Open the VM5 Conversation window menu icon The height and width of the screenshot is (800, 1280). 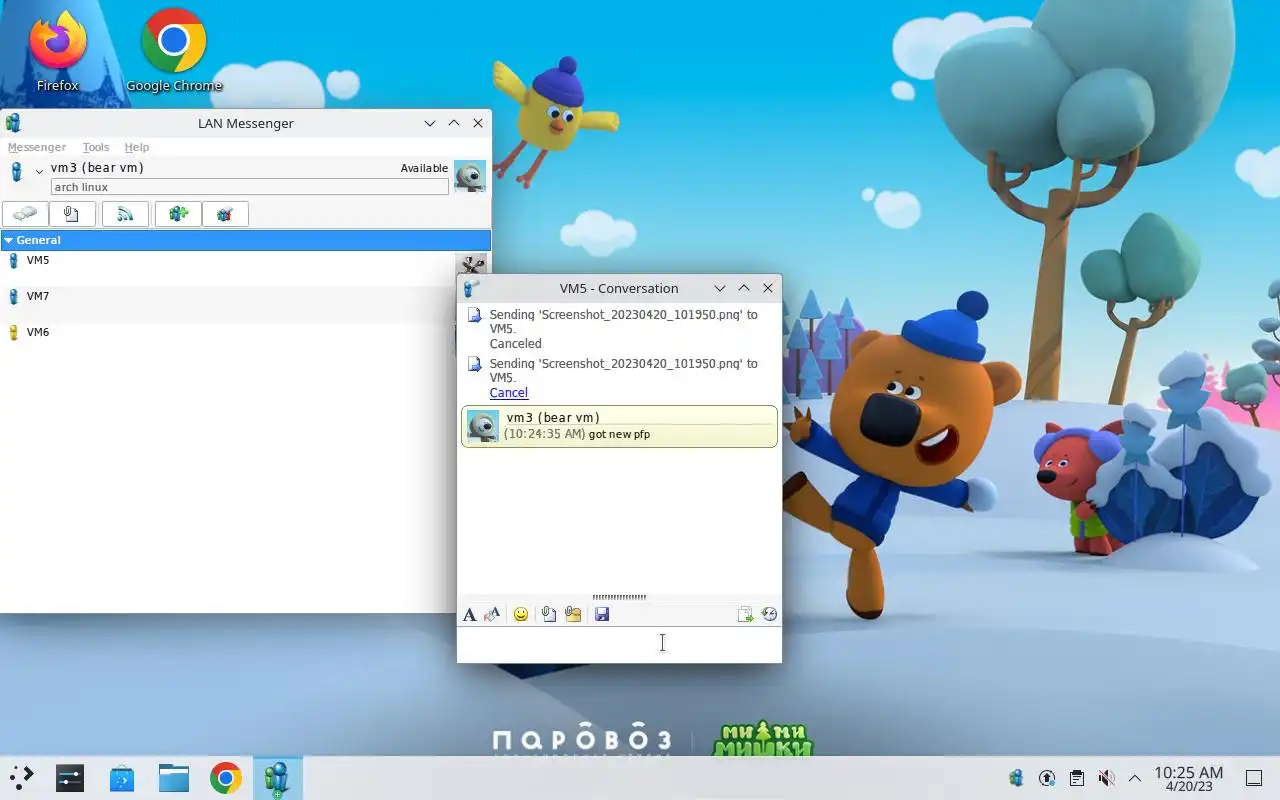pyautogui.click(x=471, y=288)
